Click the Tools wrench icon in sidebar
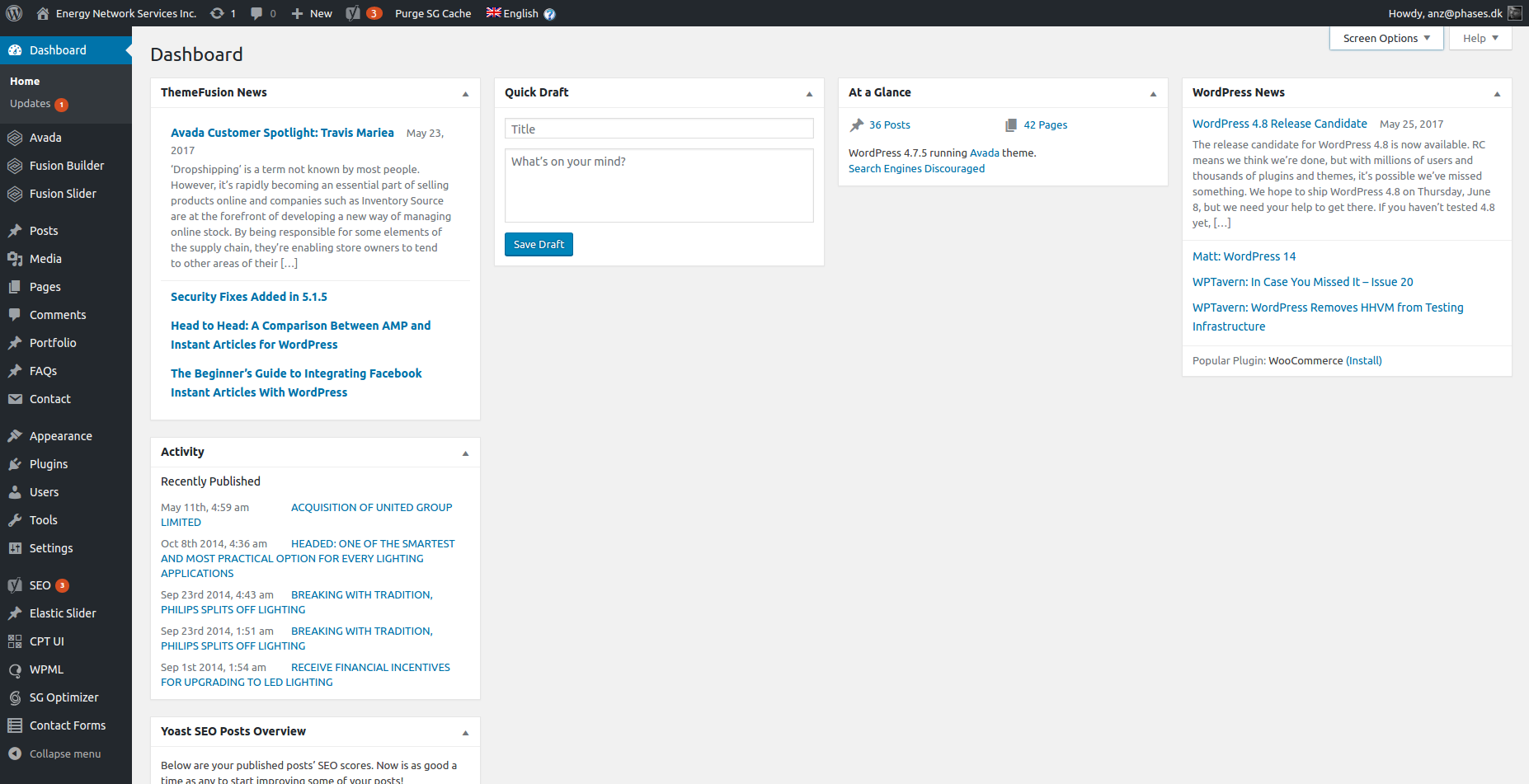Screen dimensions: 1529x784 15,520
